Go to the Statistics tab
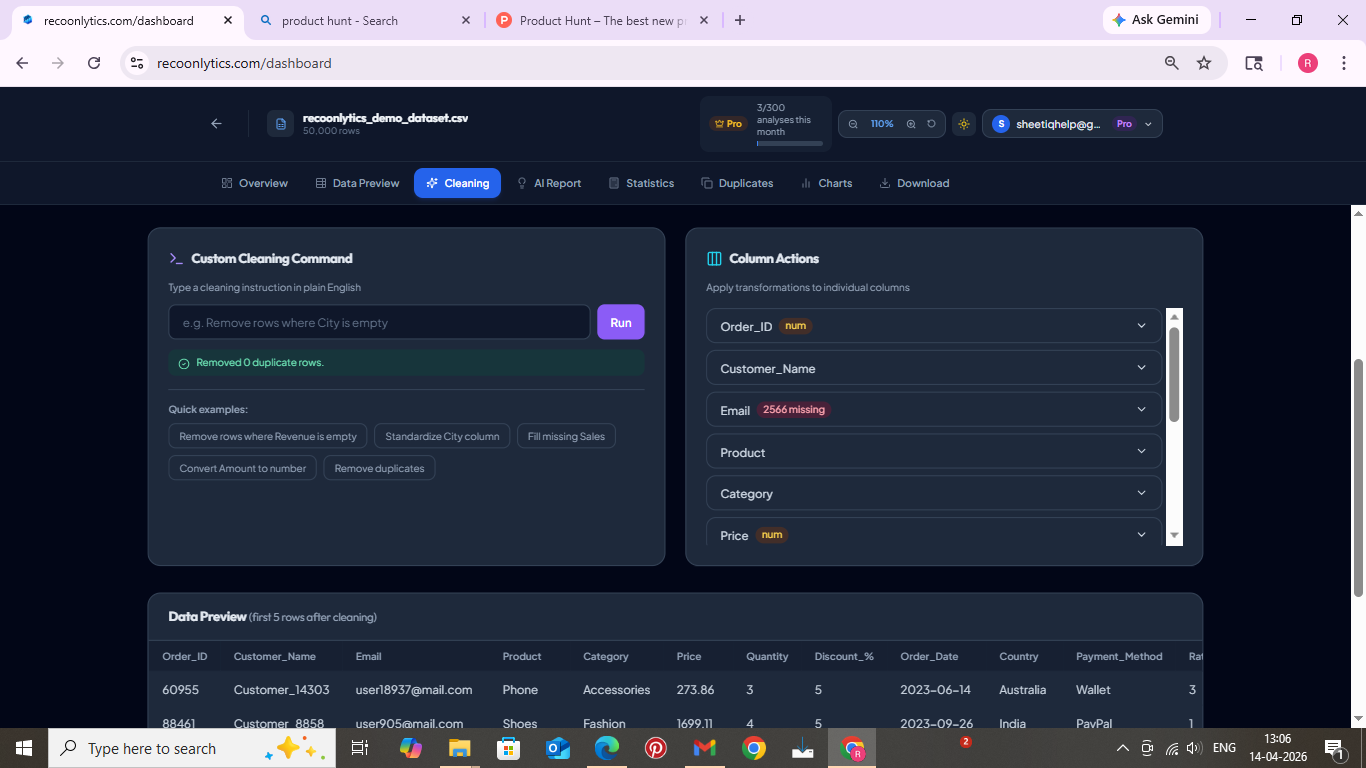Viewport: 1366px width, 768px height. (x=641, y=183)
